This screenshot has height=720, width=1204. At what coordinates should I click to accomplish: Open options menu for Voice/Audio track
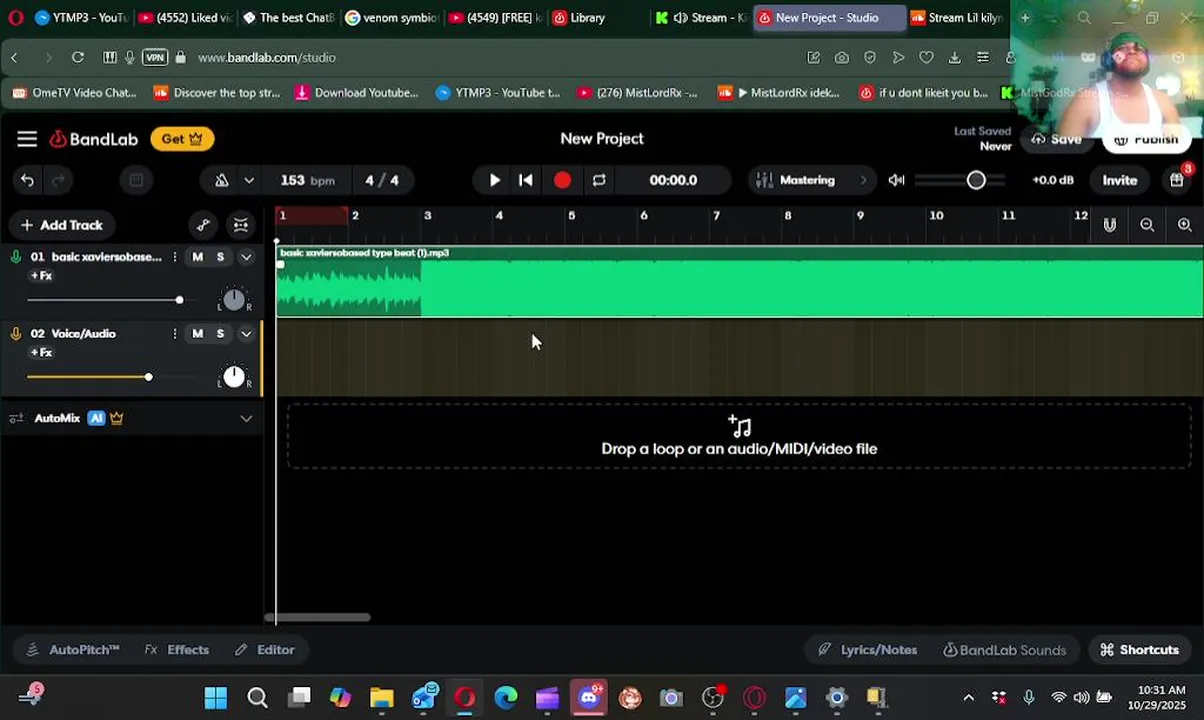(175, 334)
